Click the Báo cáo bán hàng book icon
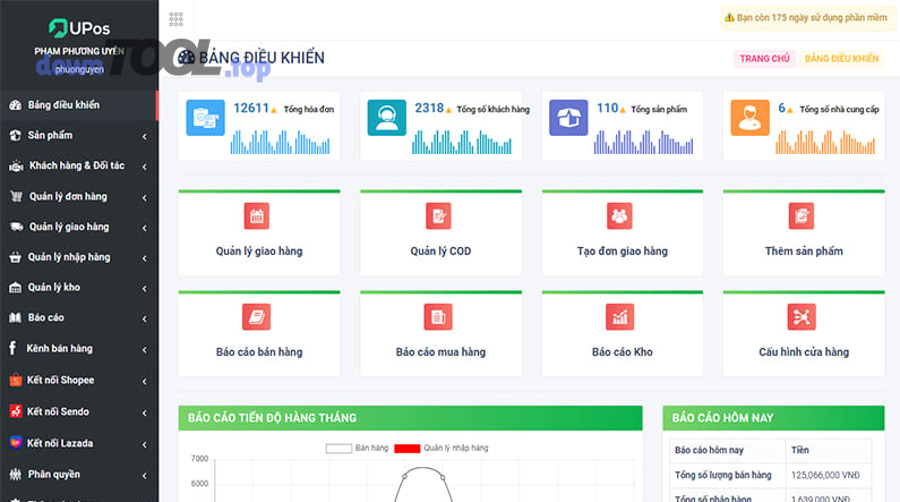Viewport: 900px width, 502px height. (x=257, y=317)
